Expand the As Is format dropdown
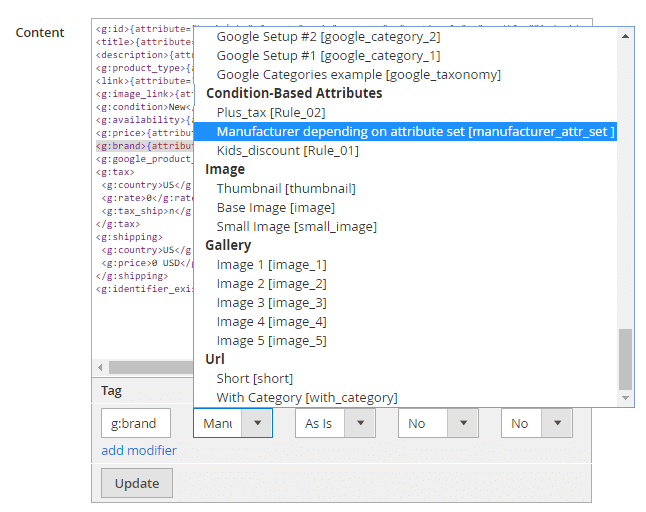Viewport: 646px width, 512px height. tap(334, 423)
